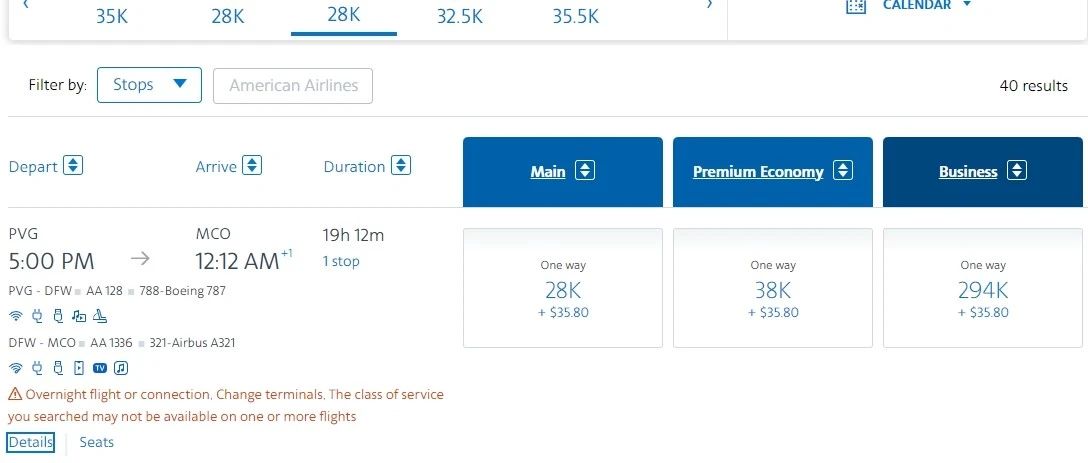Click the personal device entertainment icon for AA 1336
The width and height of the screenshot is (1088, 463).
point(79,368)
